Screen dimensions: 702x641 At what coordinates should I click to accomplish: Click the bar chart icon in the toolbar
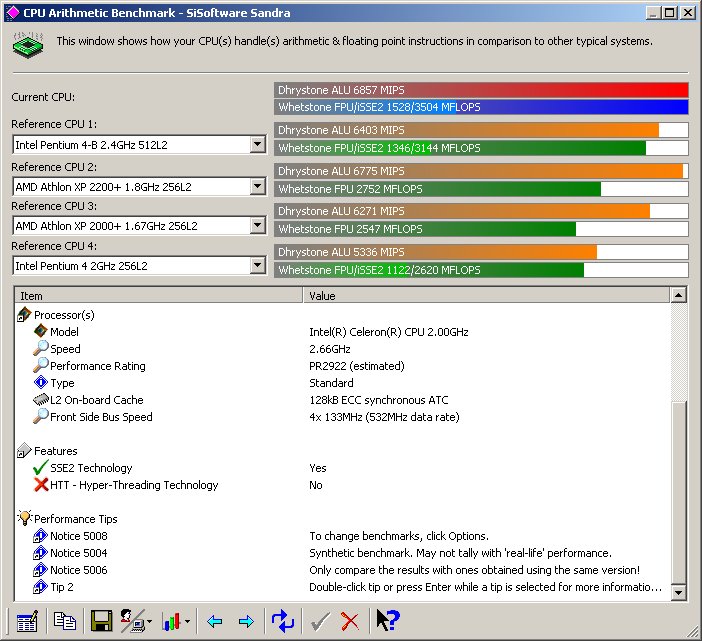(171, 621)
